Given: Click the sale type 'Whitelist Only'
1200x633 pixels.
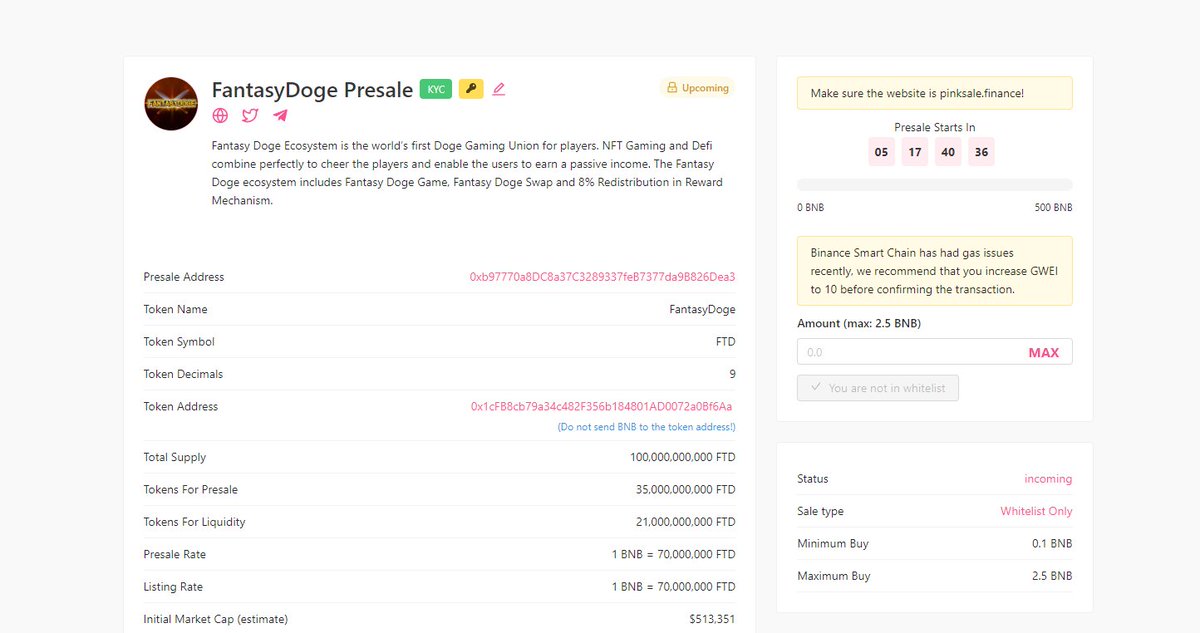Looking at the screenshot, I should [1036, 511].
